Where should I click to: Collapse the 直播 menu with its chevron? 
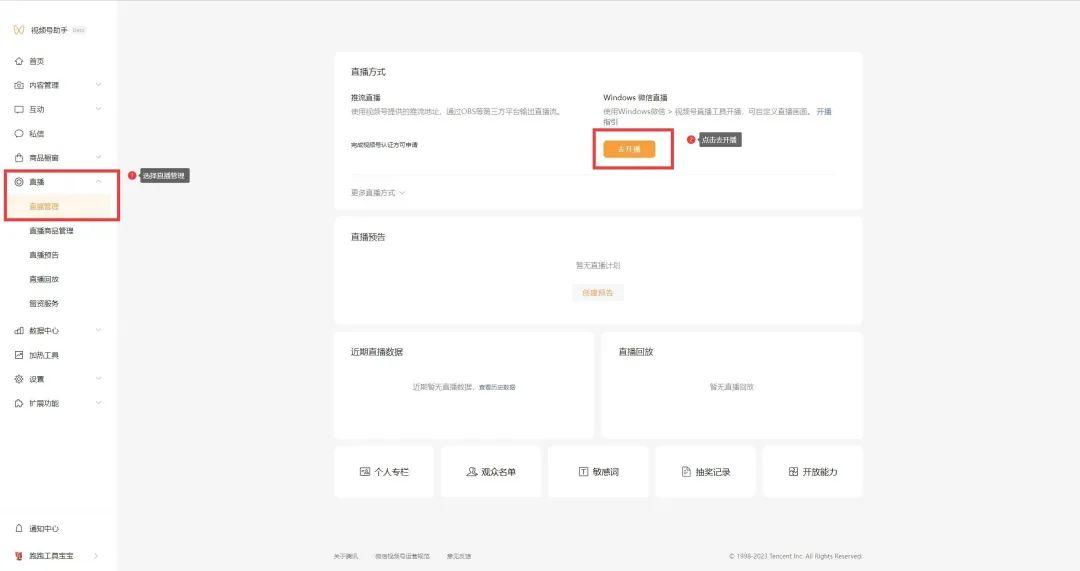click(x=98, y=182)
